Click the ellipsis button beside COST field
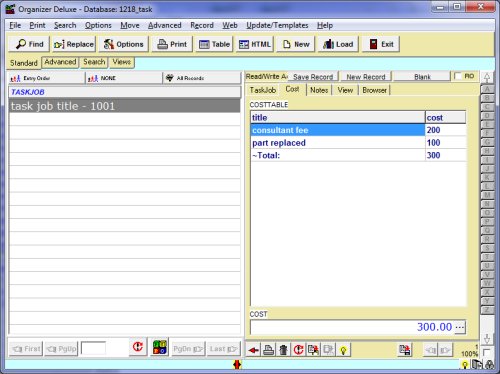Screen dimensions: 500x374 click(x=460, y=327)
